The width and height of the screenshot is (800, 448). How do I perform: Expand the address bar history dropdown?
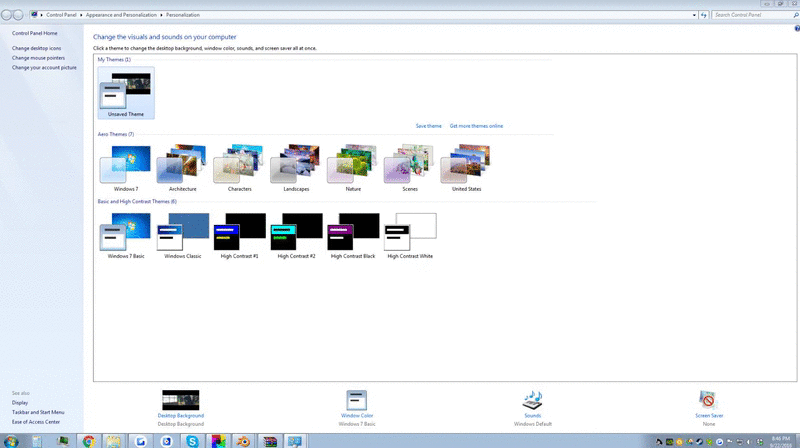coord(694,15)
